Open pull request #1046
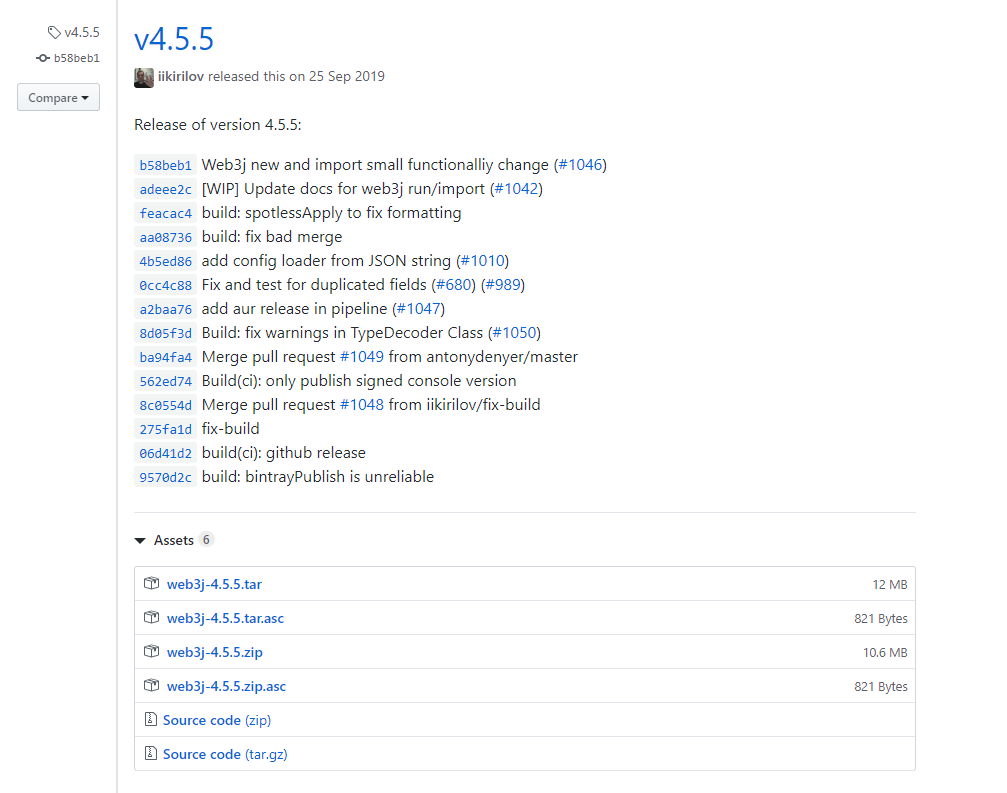The width and height of the screenshot is (1007, 793). point(580,165)
